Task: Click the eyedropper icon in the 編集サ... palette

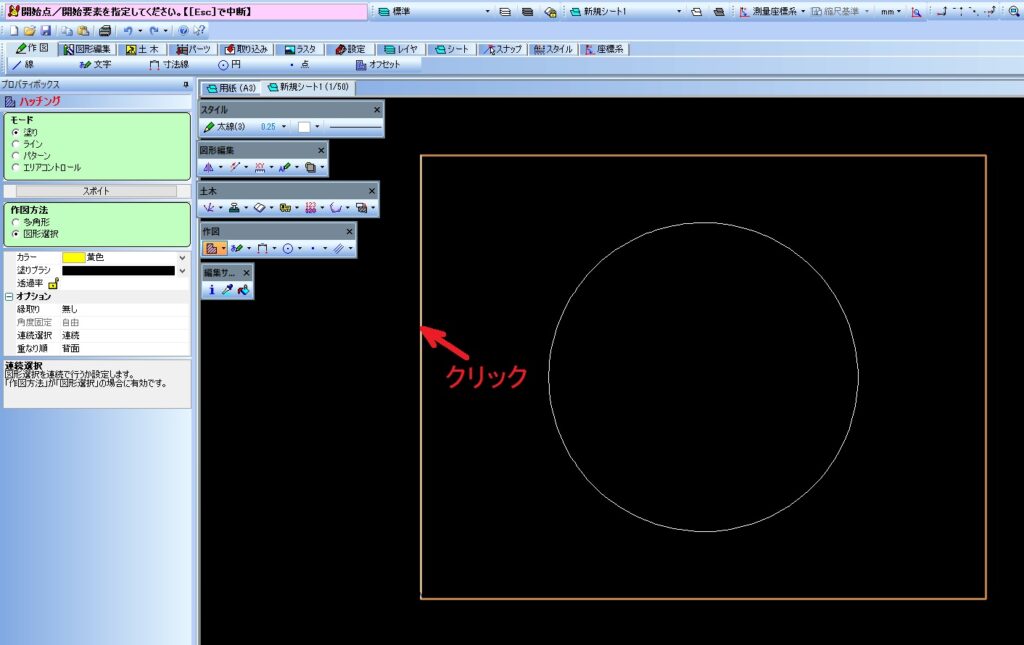Action: coord(227,290)
